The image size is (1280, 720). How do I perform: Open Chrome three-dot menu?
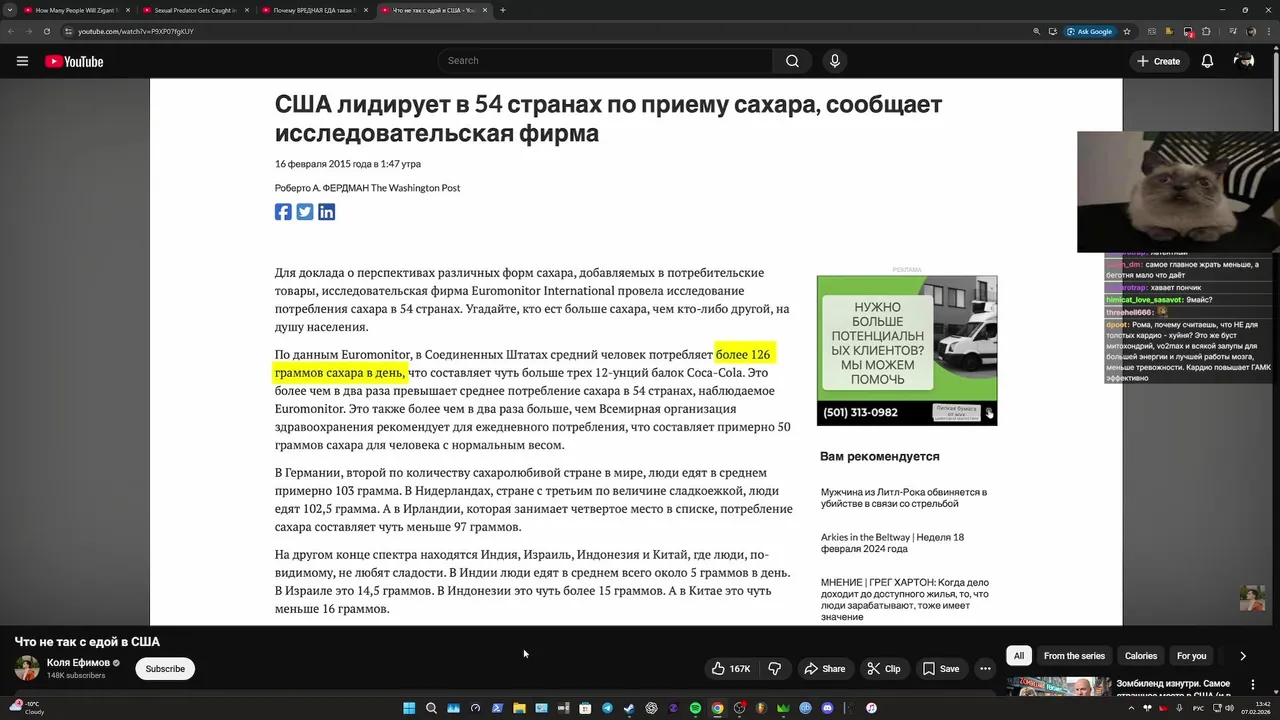tap(1269, 31)
